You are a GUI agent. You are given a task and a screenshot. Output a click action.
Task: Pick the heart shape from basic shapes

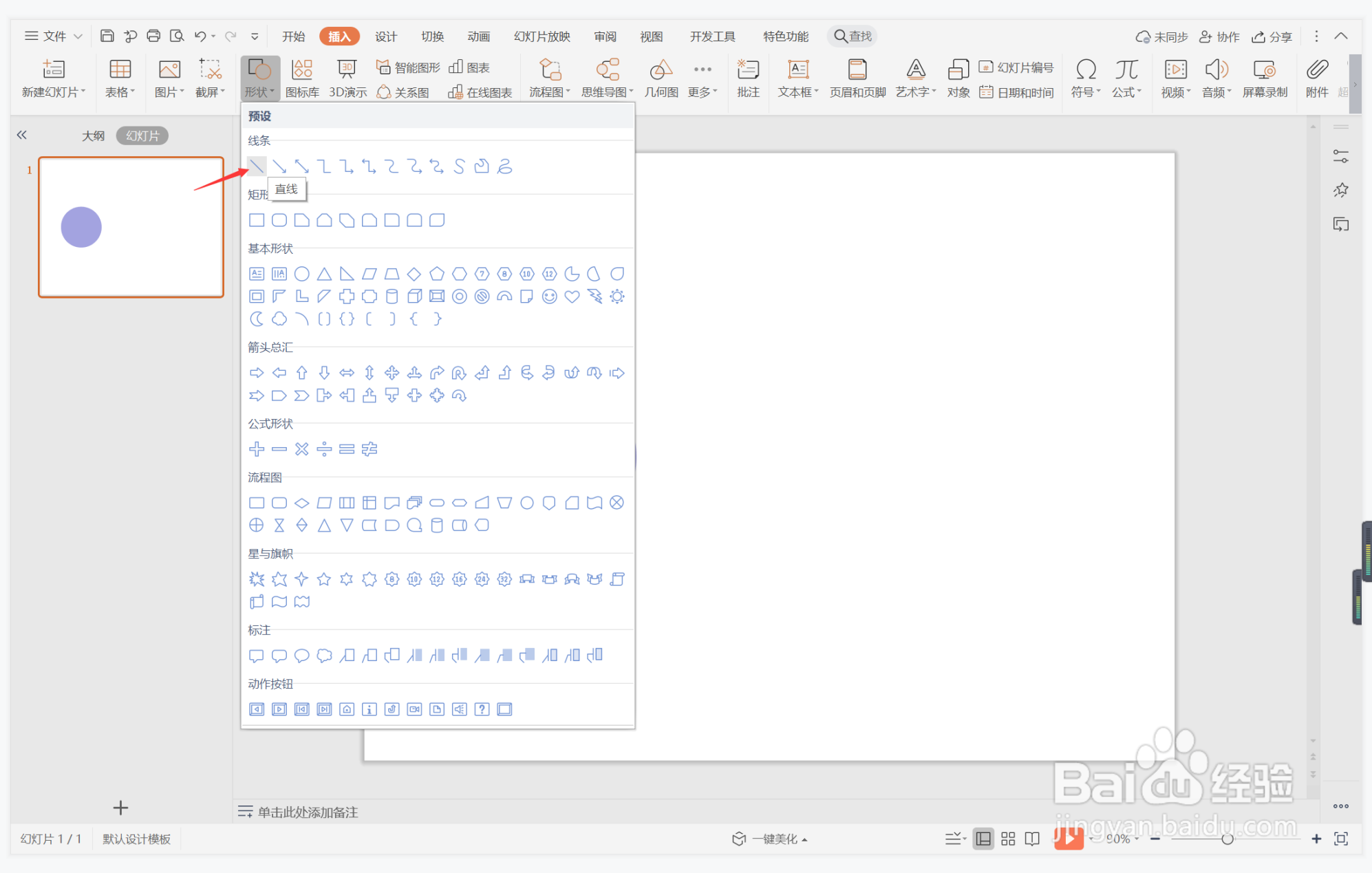[572, 297]
